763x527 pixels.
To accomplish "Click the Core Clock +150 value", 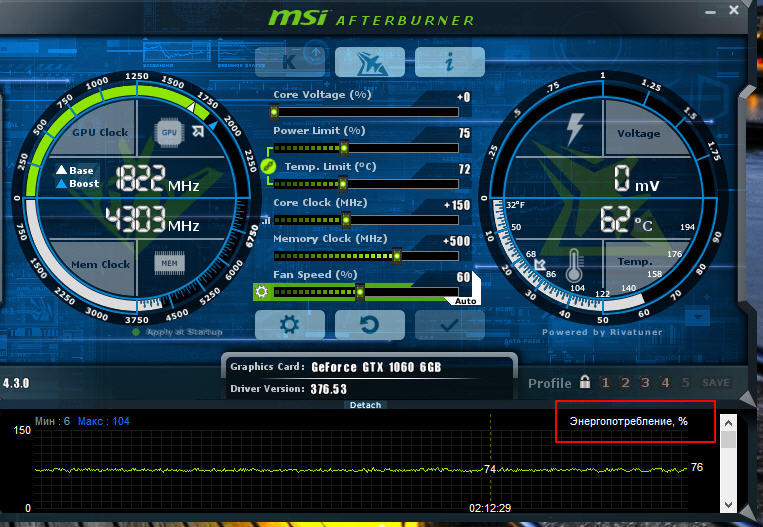I will point(457,205).
